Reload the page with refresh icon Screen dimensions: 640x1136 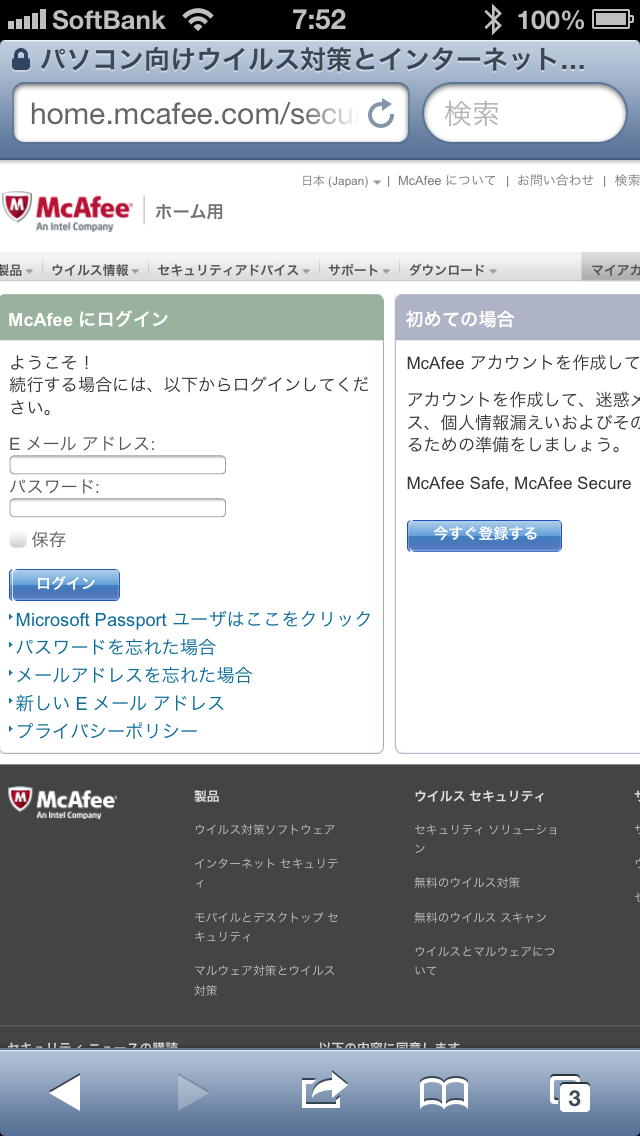pos(381,113)
